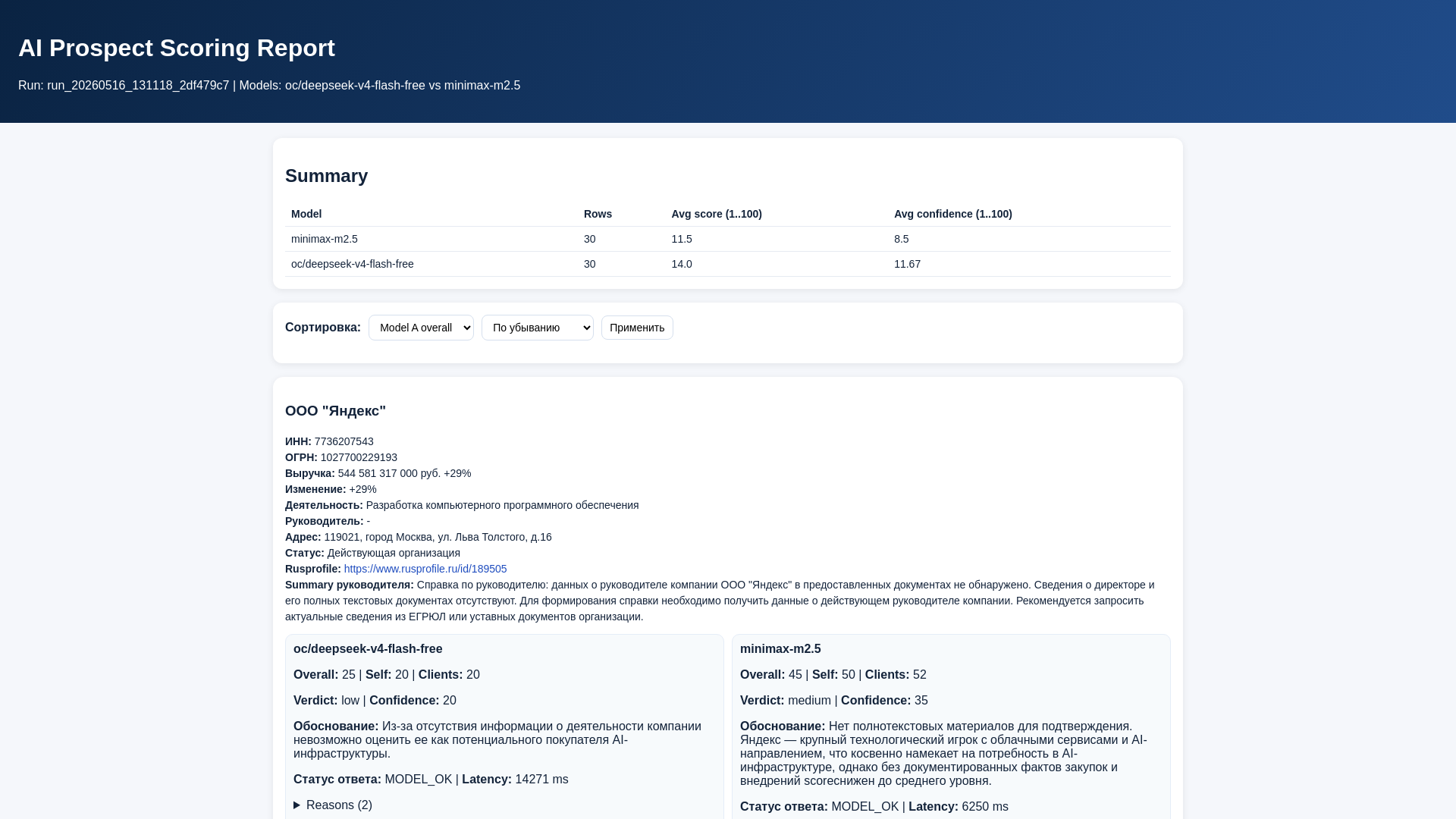
Task: Click the oc/deepseek-v4-flash-free card title
Action: [x=368, y=649]
